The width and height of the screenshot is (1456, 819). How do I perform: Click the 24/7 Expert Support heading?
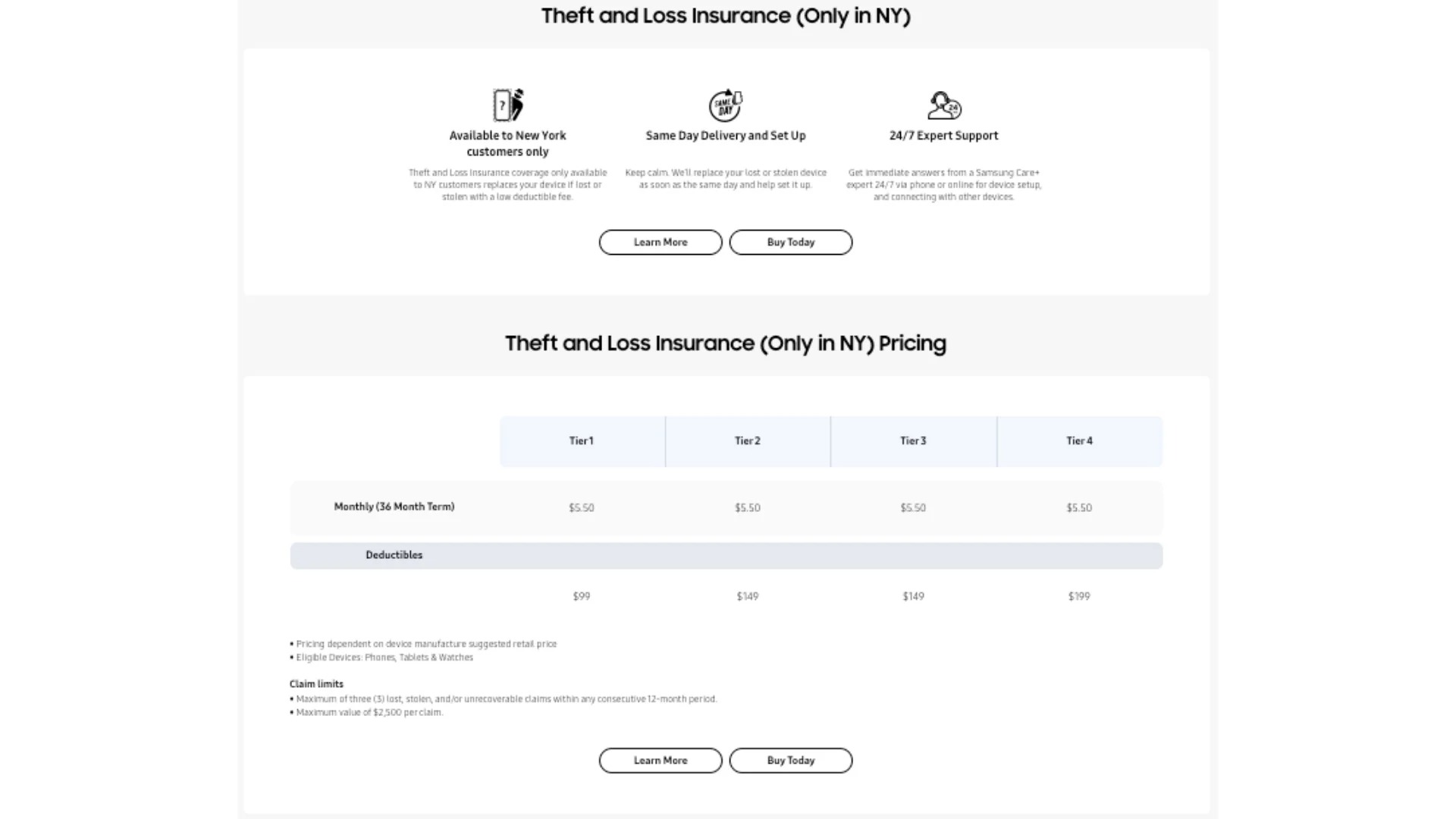[x=944, y=136]
